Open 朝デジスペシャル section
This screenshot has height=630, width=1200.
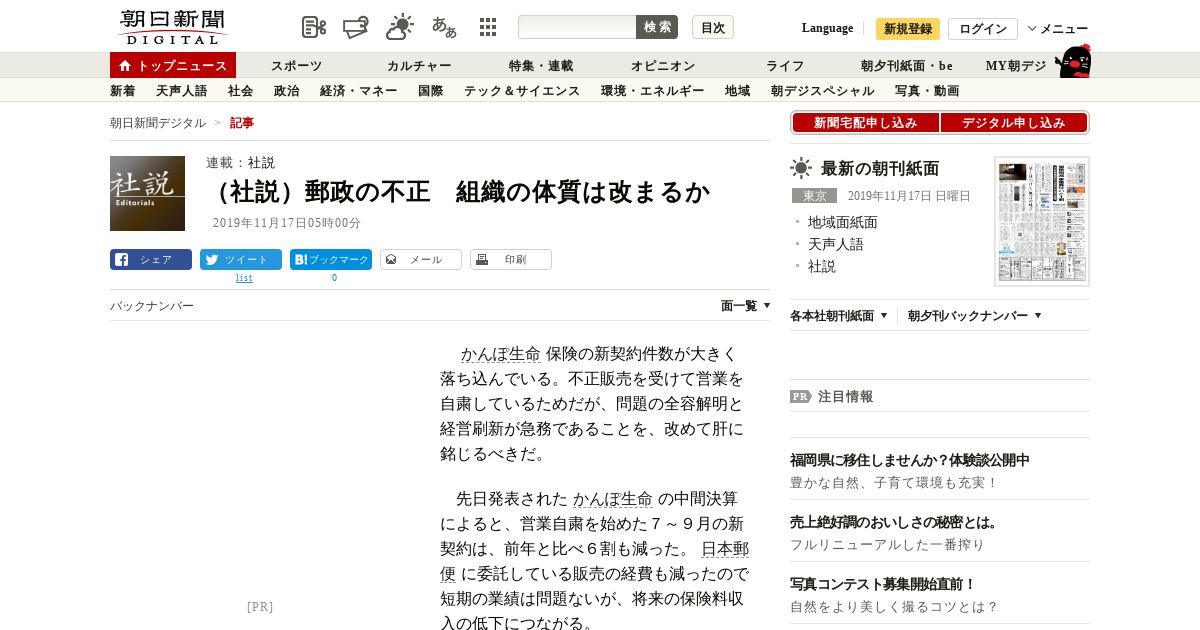pos(823,91)
